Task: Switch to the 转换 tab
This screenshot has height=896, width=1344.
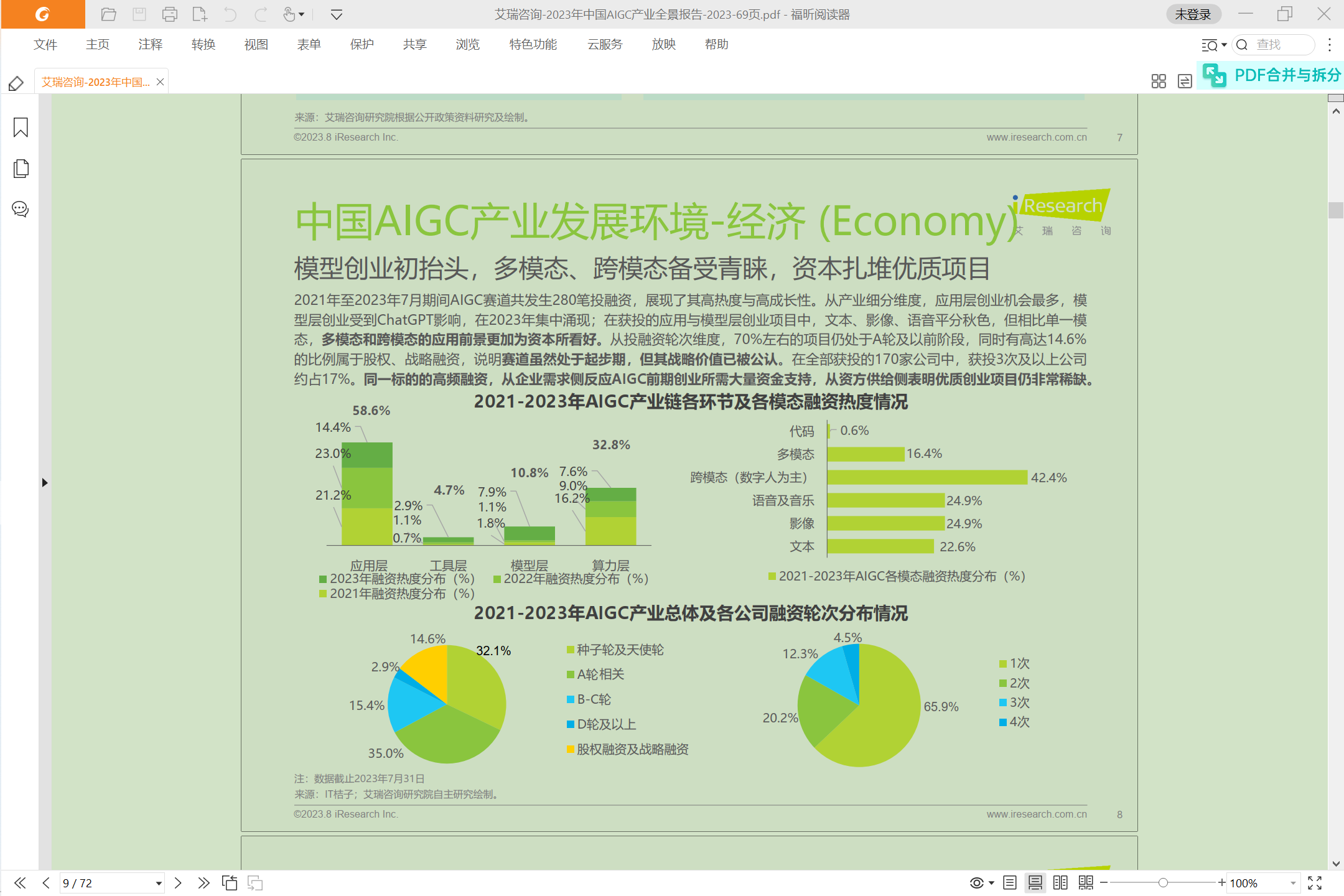Action: 203,44
